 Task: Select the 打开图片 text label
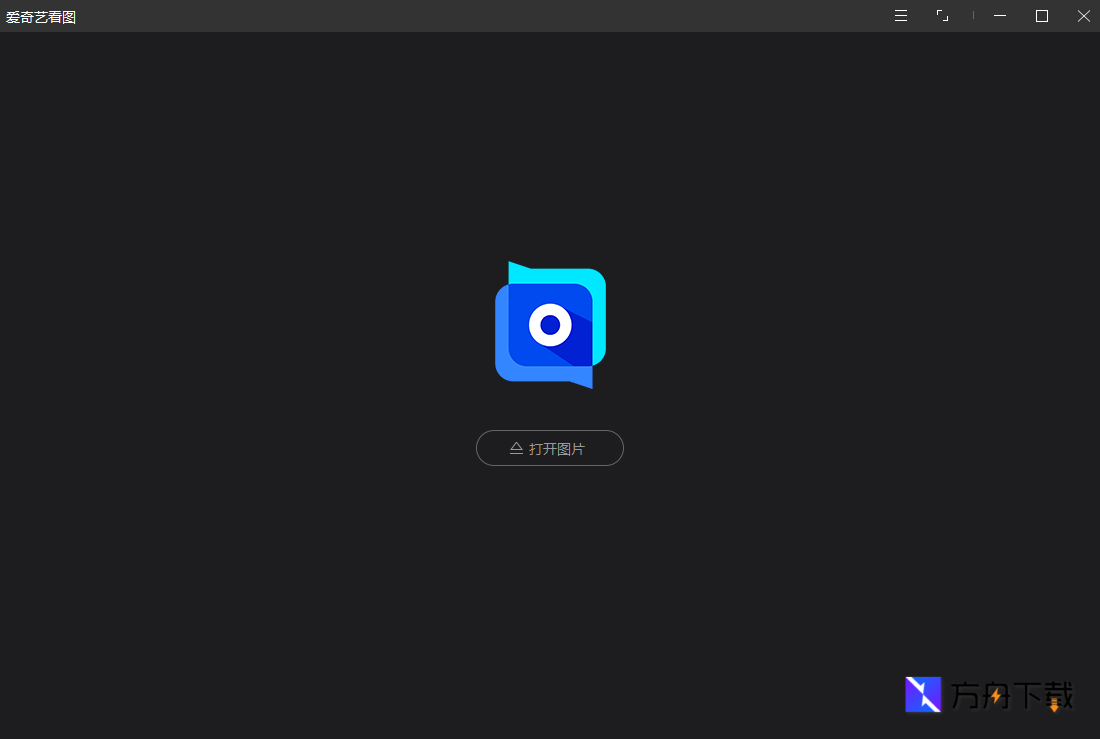[557, 449]
